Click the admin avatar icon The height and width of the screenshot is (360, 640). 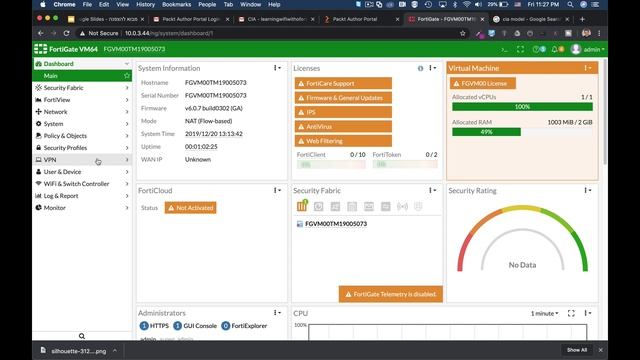coord(576,49)
